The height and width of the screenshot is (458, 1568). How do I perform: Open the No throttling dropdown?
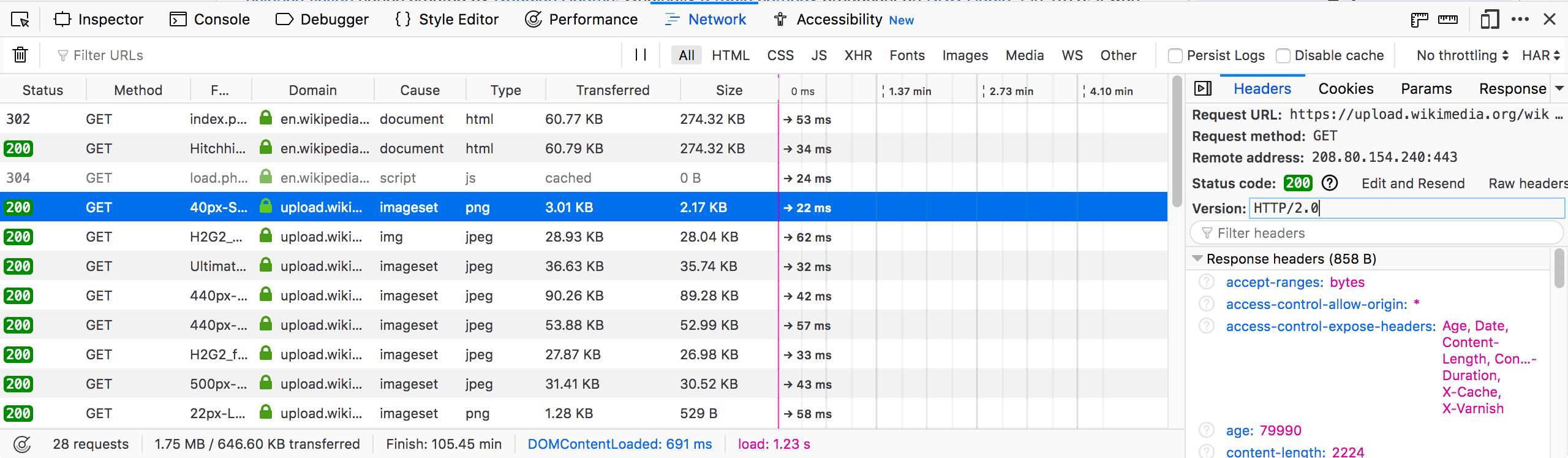click(x=1462, y=55)
